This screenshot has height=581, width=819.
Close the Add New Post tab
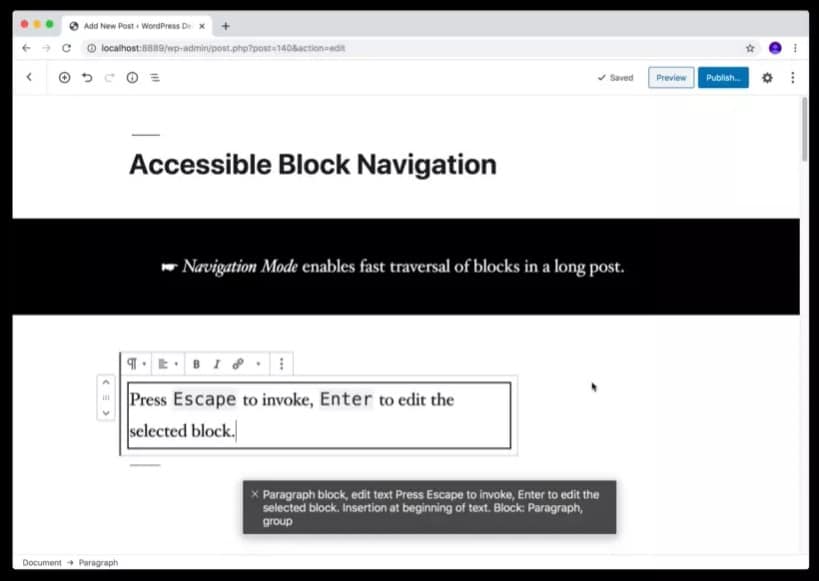pos(202,26)
